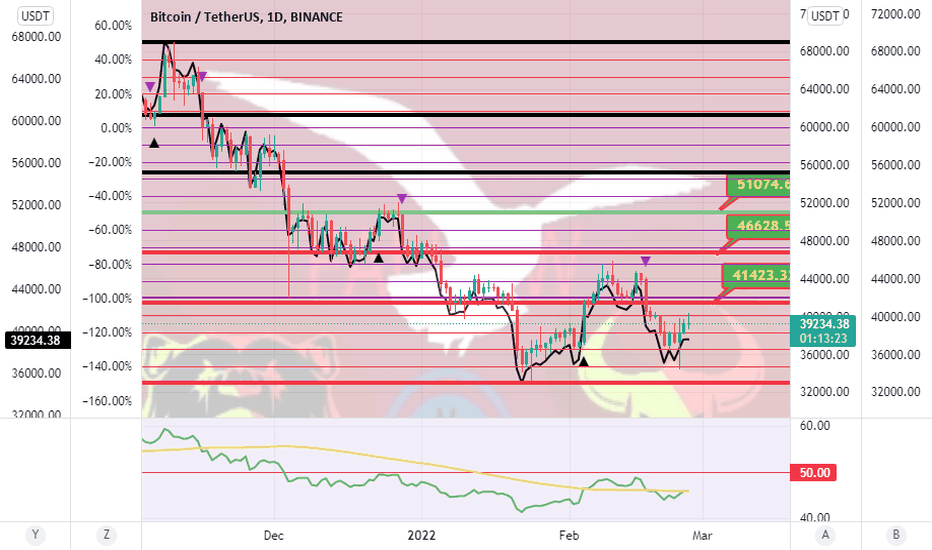Select the green 46628.5 price tag
This screenshot has width=932, height=550.
pyautogui.click(x=759, y=225)
